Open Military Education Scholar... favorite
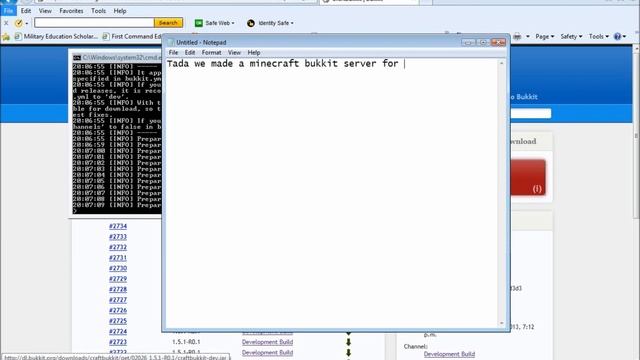The image size is (640, 360). pos(56,36)
